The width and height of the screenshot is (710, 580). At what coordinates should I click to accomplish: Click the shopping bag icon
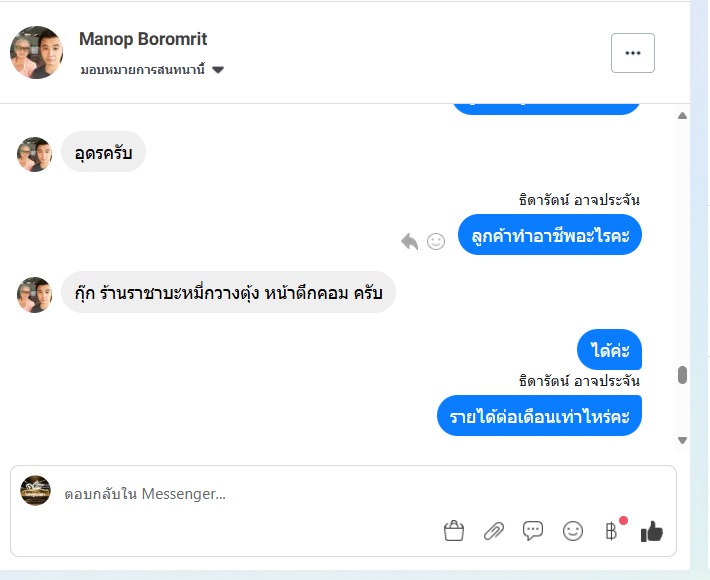tap(454, 531)
